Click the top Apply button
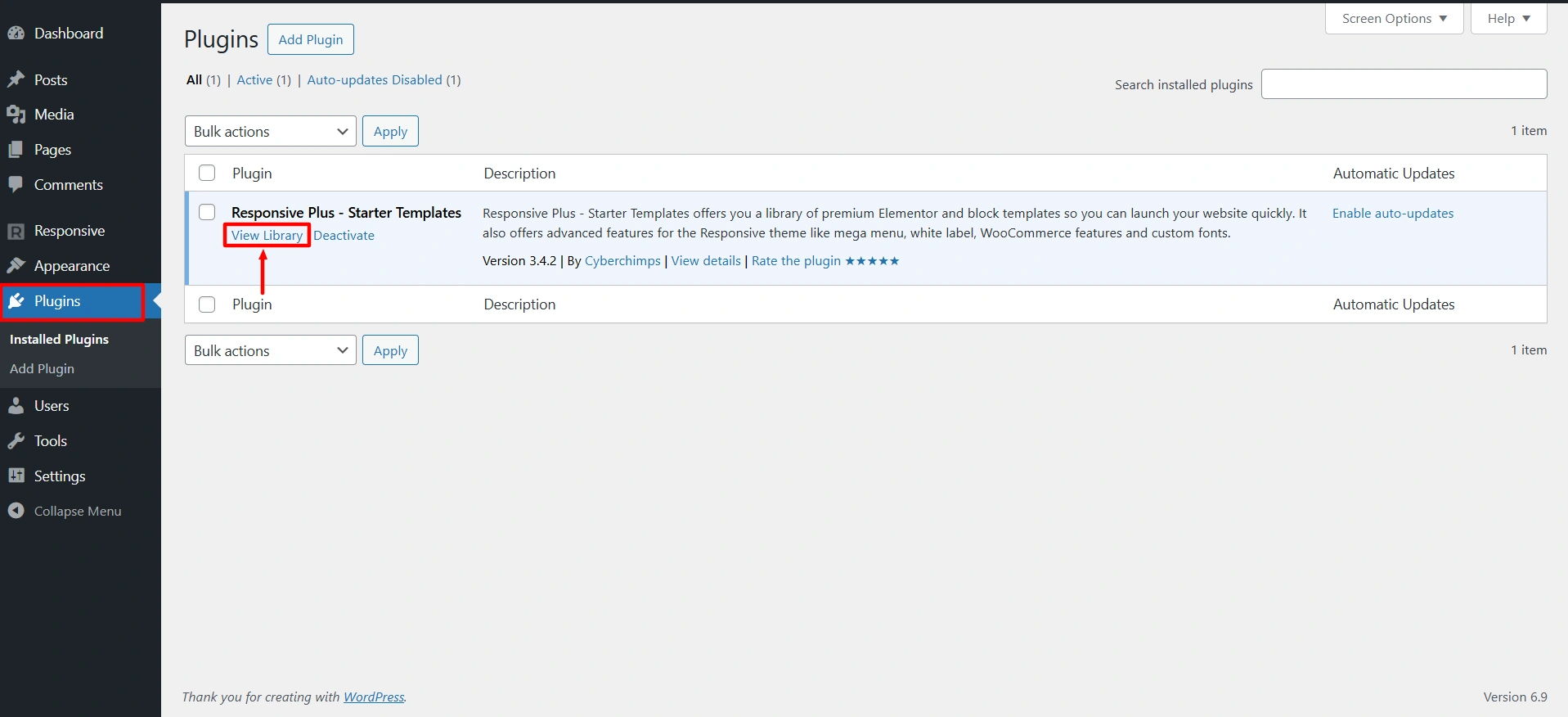The height and width of the screenshot is (717, 1568). click(390, 131)
